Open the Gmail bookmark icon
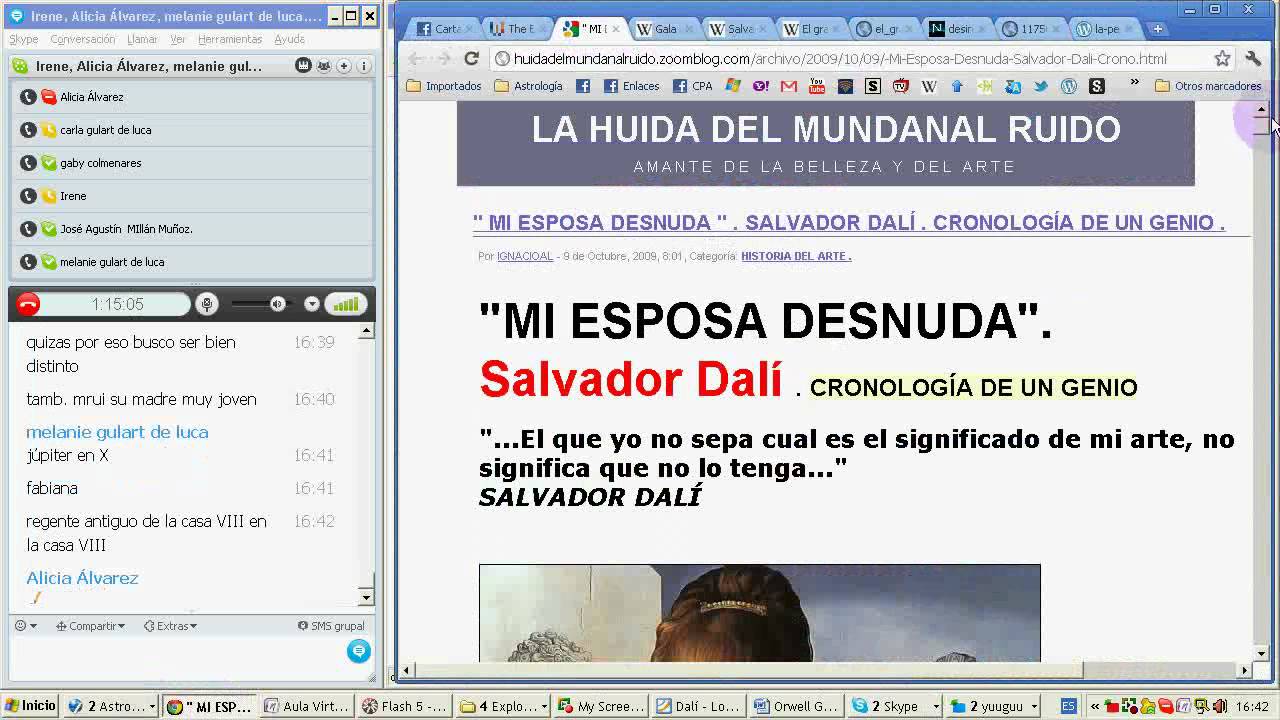Viewport: 1280px width, 720px height. point(789,86)
